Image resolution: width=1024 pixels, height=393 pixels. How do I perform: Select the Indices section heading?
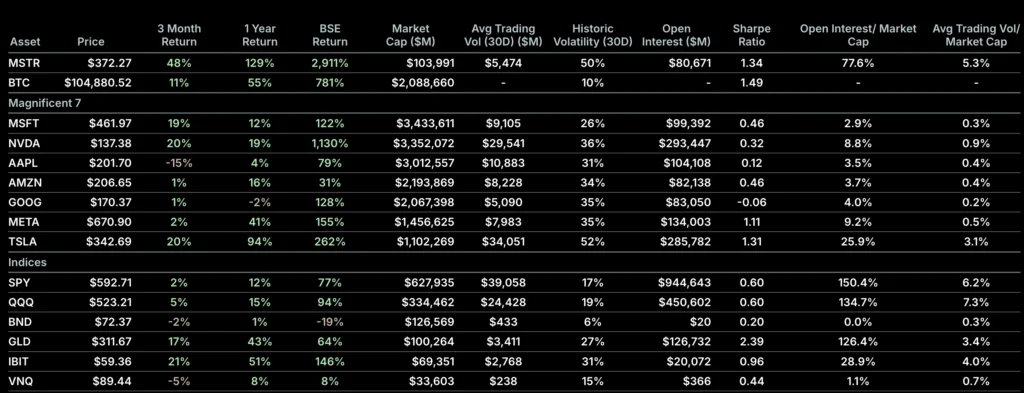(x=27, y=262)
